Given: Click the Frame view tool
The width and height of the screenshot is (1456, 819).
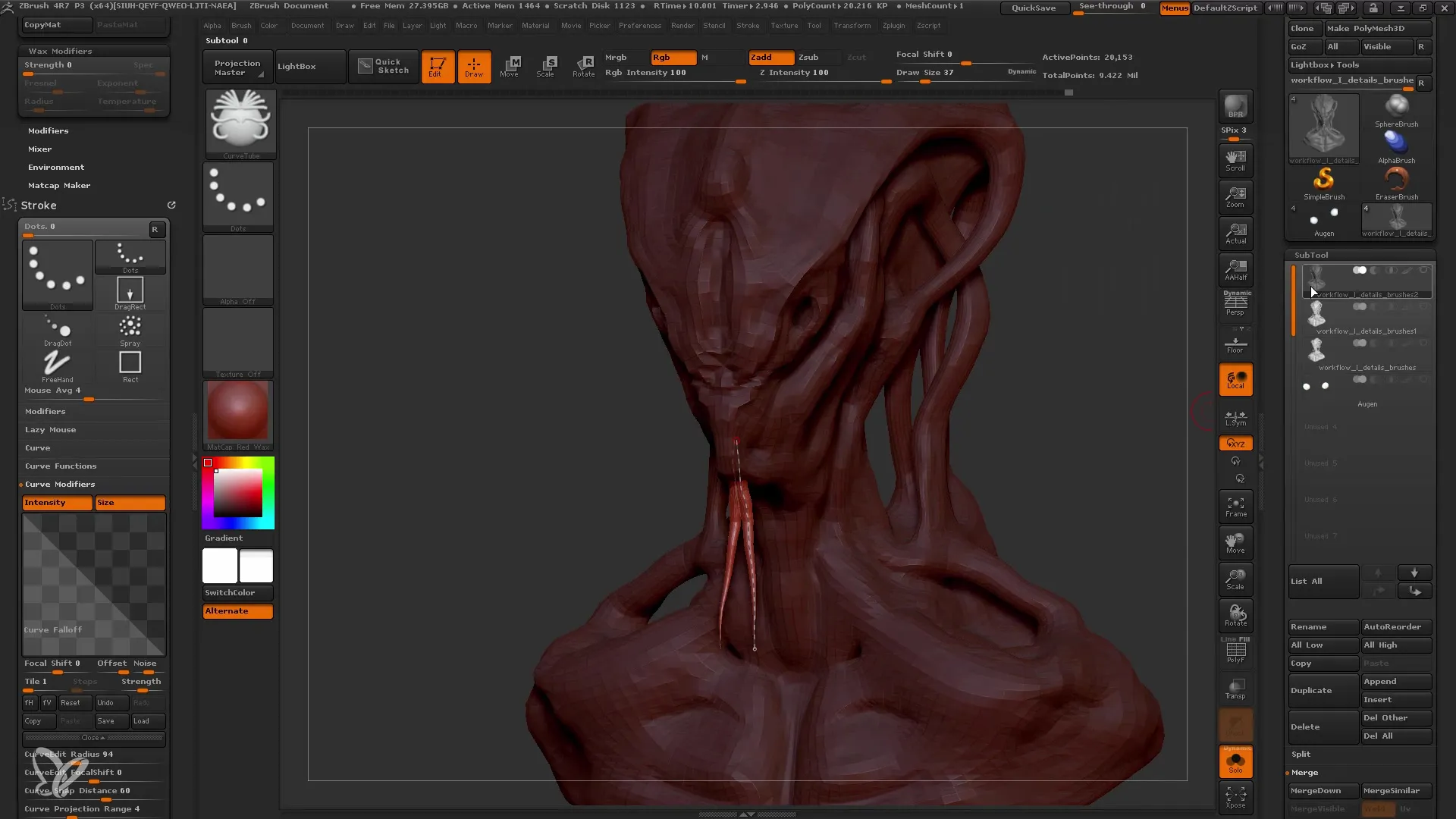Looking at the screenshot, I should (1235, 508).
